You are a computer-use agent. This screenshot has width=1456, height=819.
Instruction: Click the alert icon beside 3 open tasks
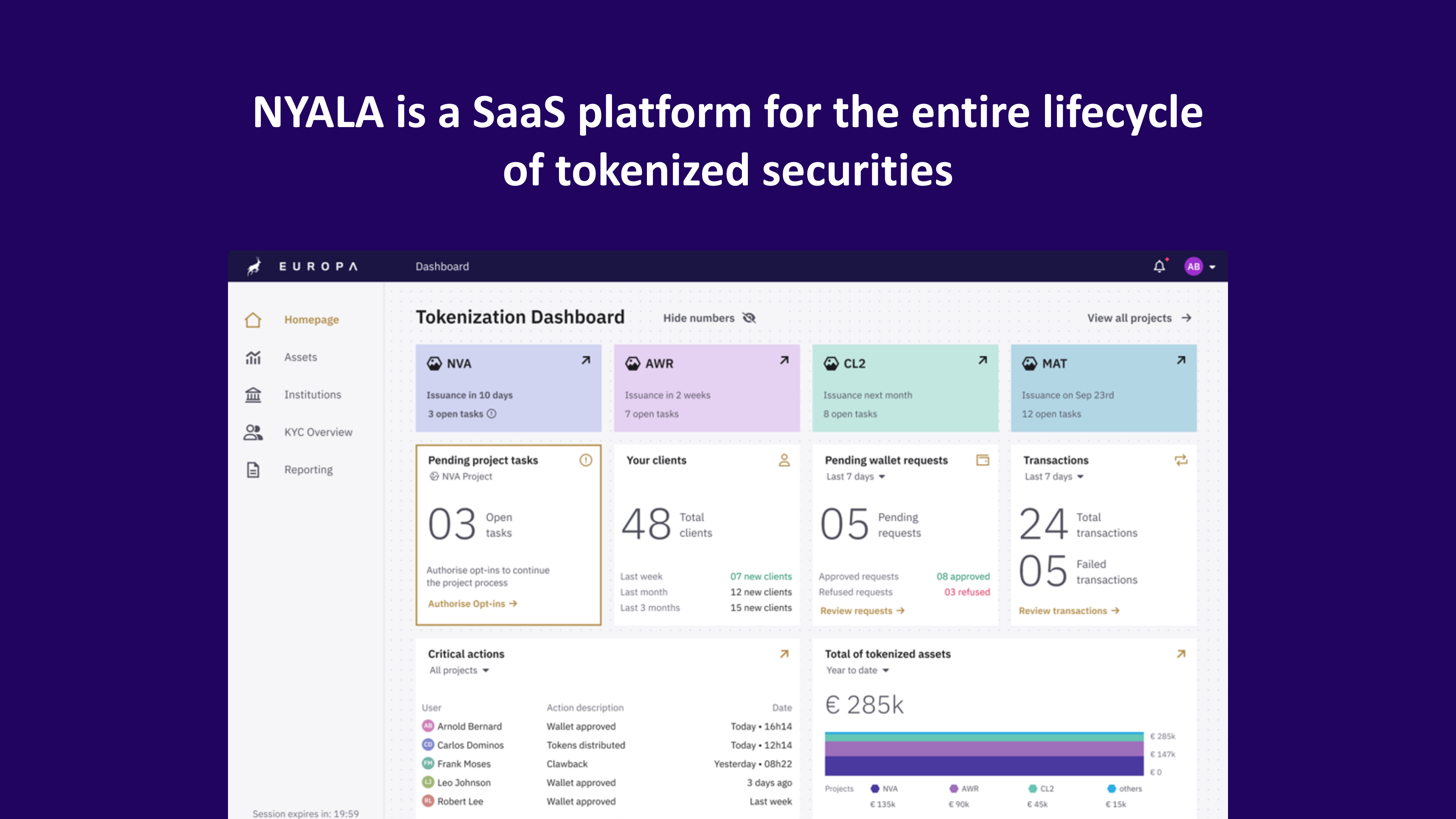(492, 414)
